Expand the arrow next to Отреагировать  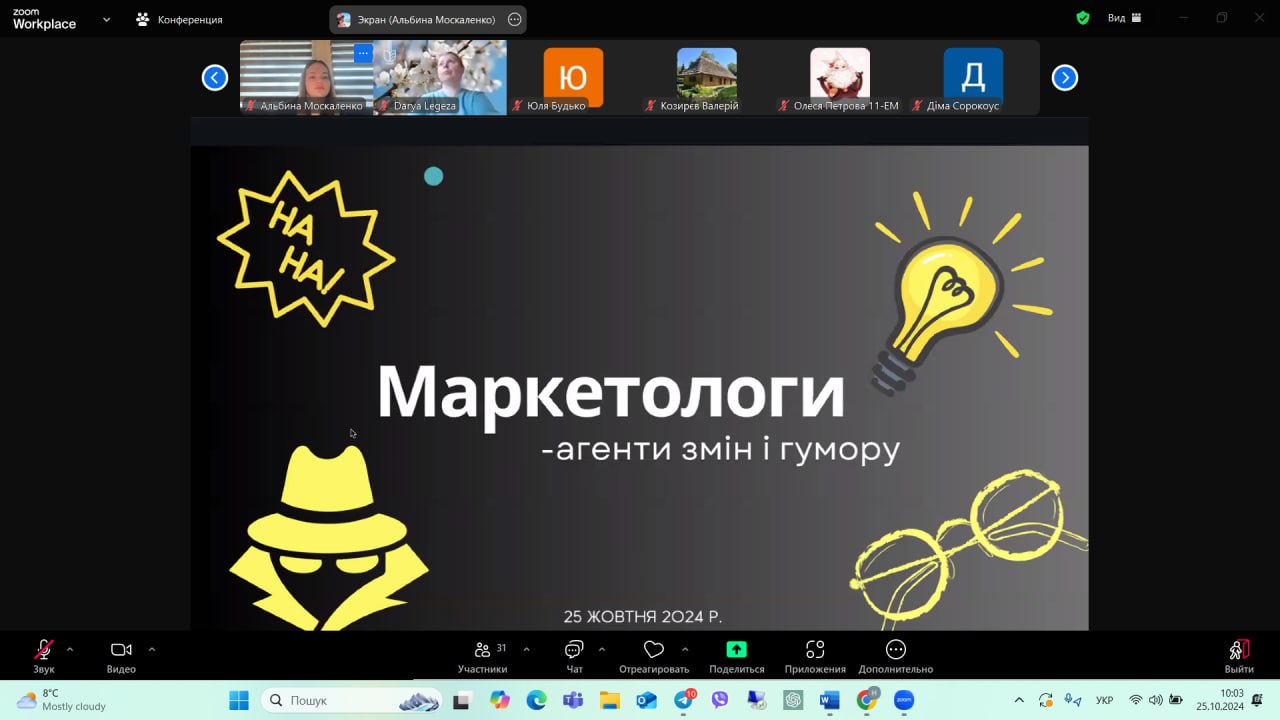coord(685,649)
